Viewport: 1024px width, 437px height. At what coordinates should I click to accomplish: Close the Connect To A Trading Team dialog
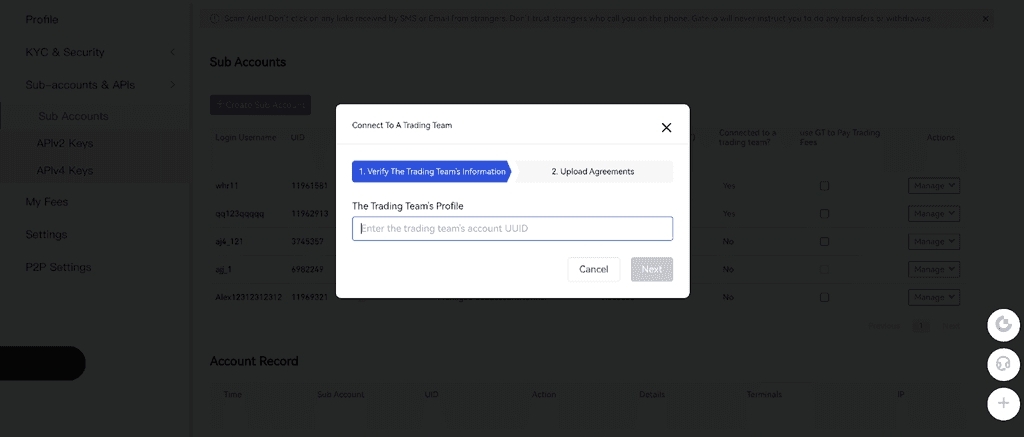(666, 127)
